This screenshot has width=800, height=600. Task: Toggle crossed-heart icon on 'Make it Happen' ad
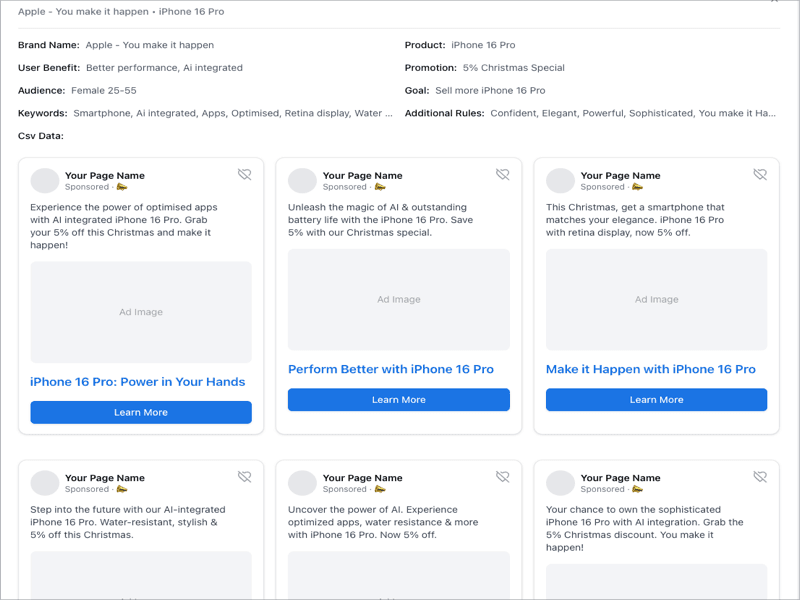(x=760, y=175)
